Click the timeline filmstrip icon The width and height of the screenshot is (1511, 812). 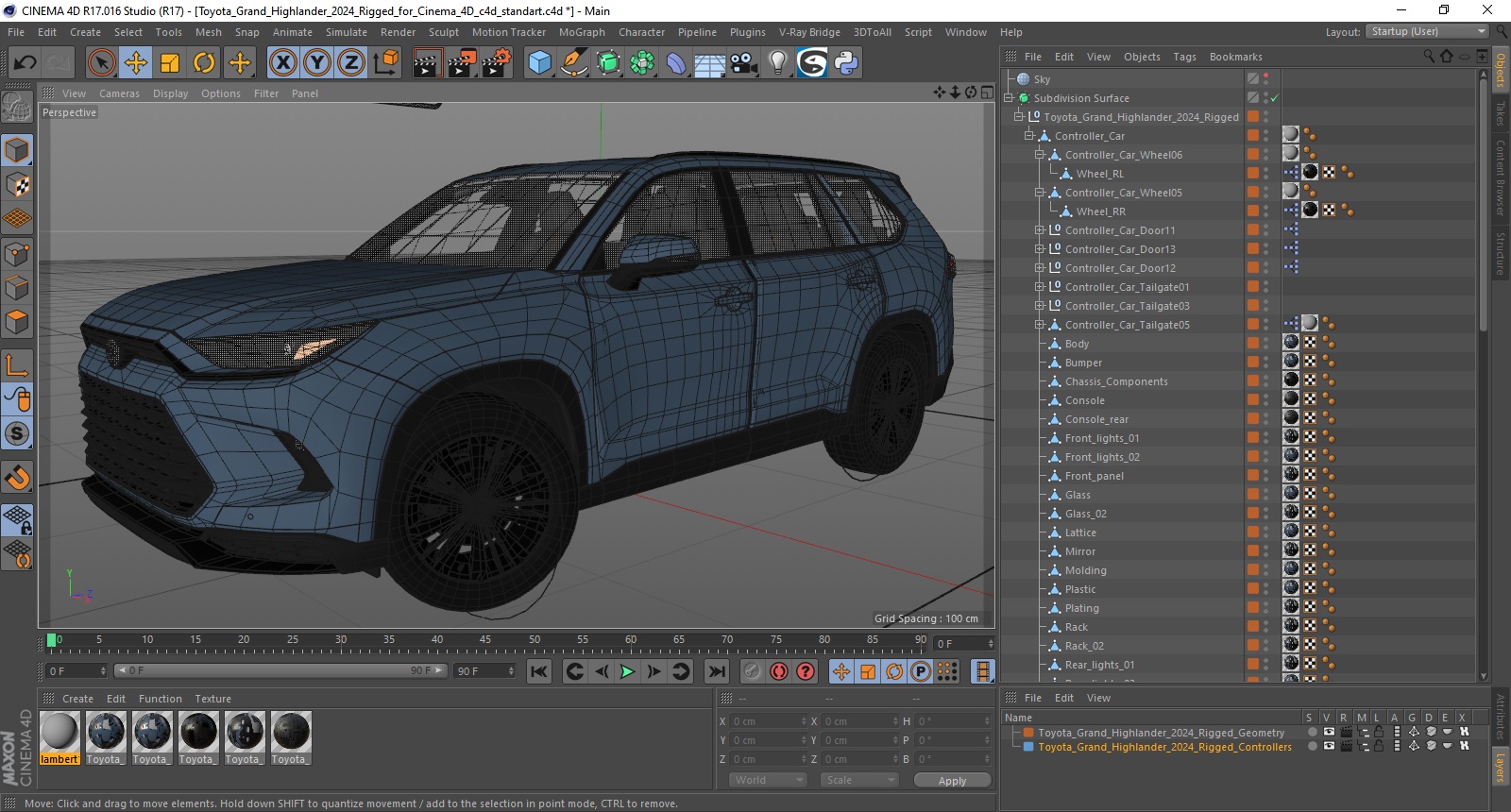pos(983,671)
